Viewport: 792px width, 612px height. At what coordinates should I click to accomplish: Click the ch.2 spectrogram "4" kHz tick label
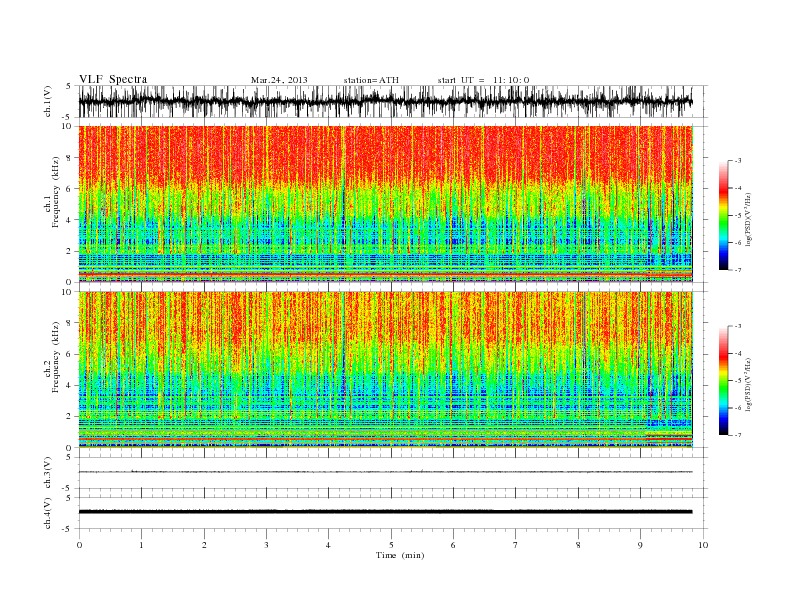(69, 386)
